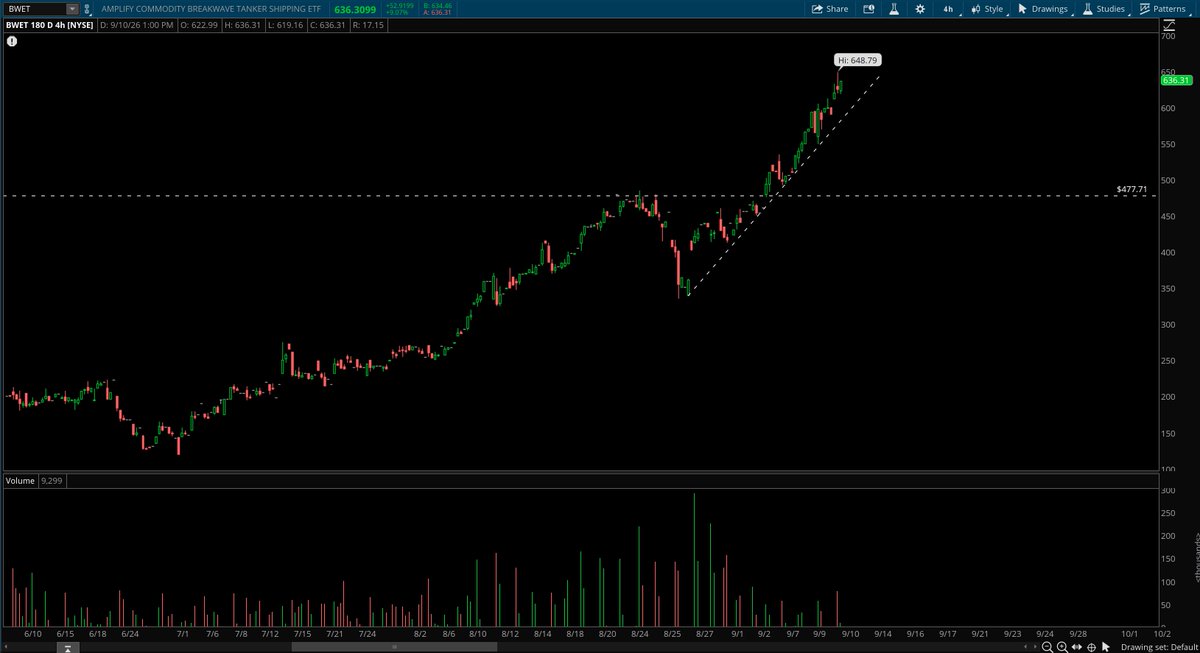1200x653 pixels.
Task: Click the volume value 9,299
Action: point(51,481)
